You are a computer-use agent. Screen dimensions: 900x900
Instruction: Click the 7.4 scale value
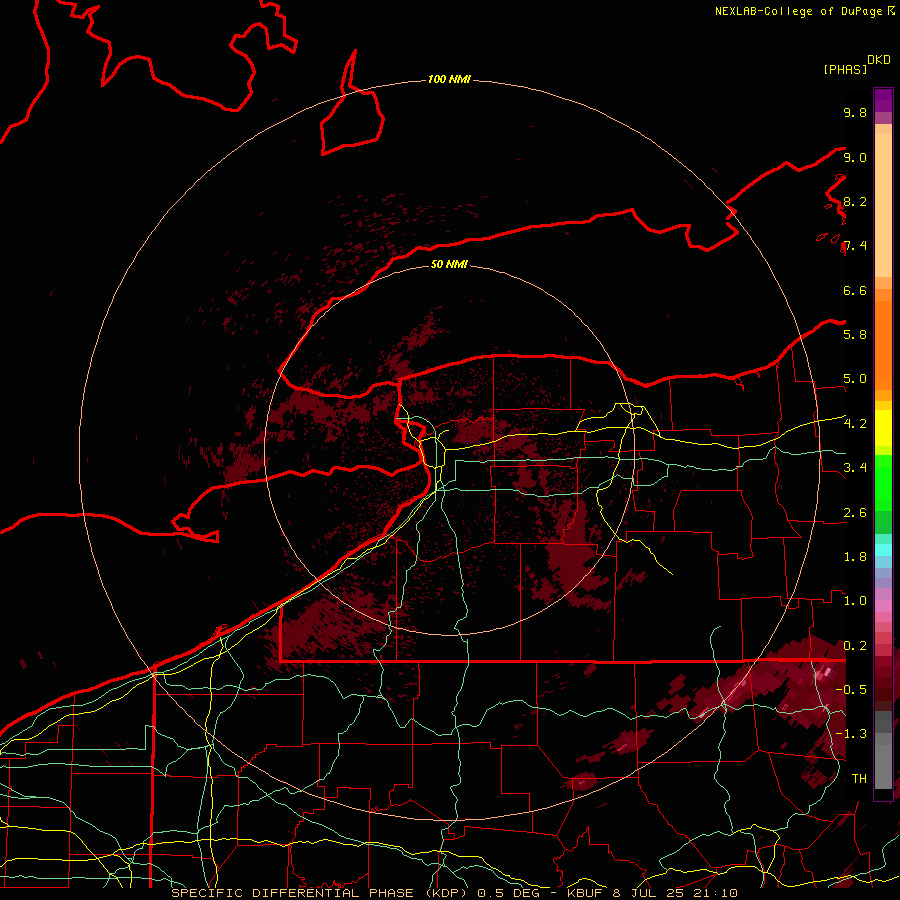855,246
